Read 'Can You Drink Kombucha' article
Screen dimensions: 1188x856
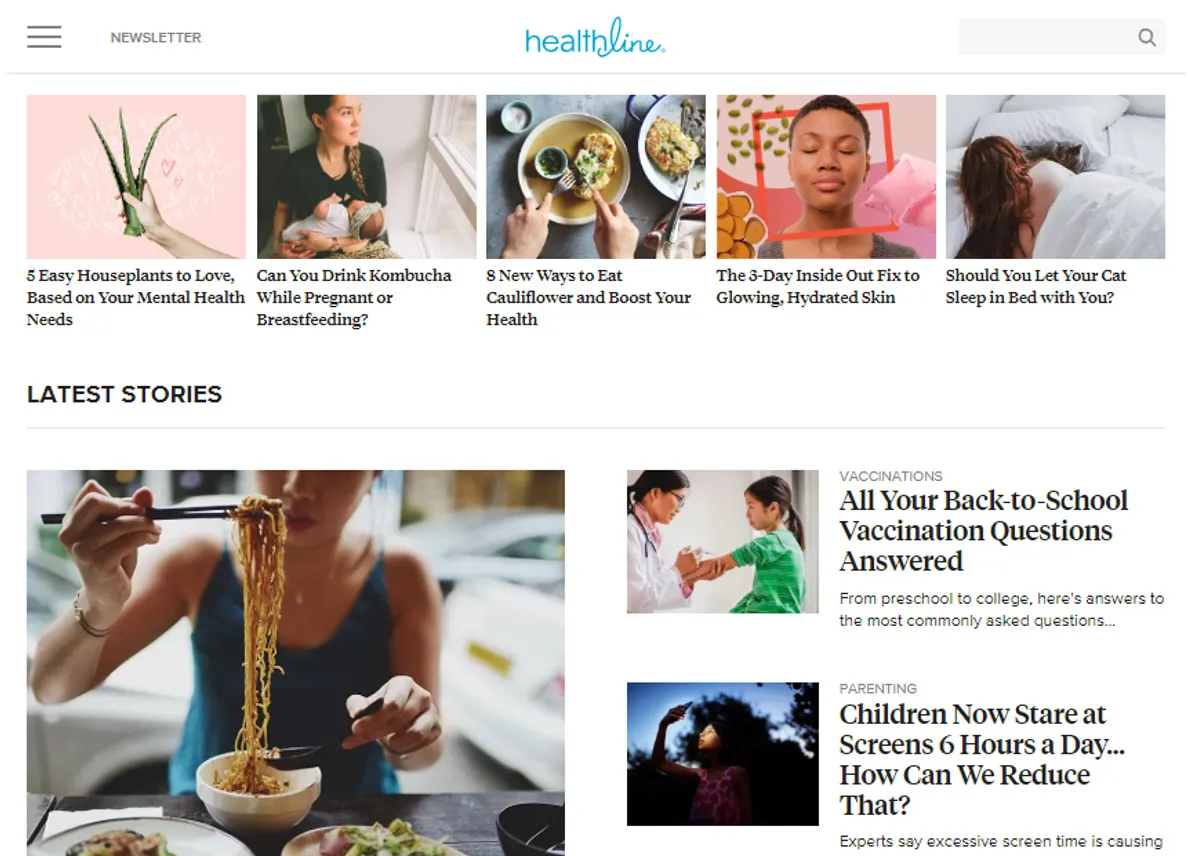[354, 298]
